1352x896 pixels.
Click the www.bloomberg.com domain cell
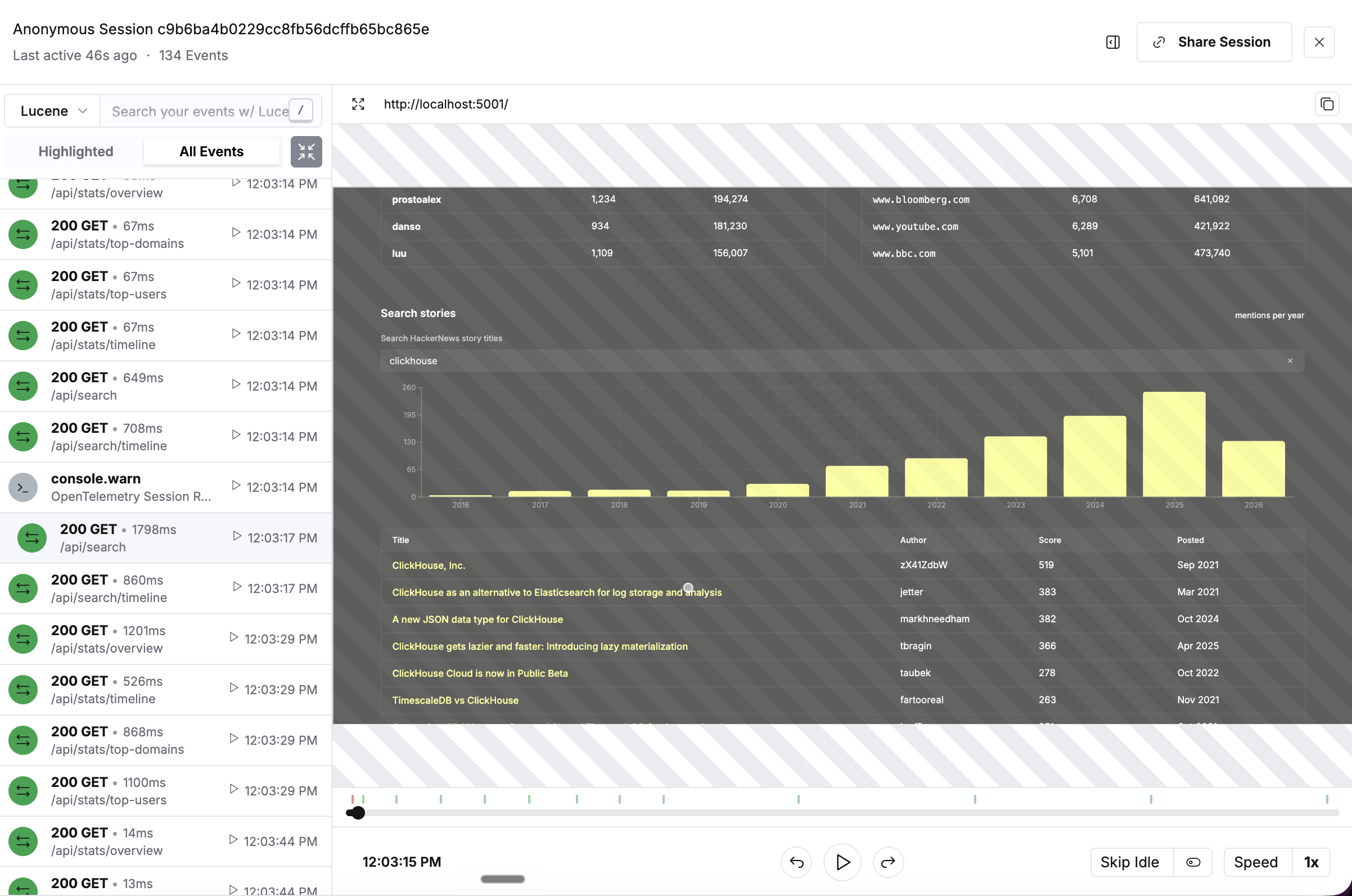(921, 200)
